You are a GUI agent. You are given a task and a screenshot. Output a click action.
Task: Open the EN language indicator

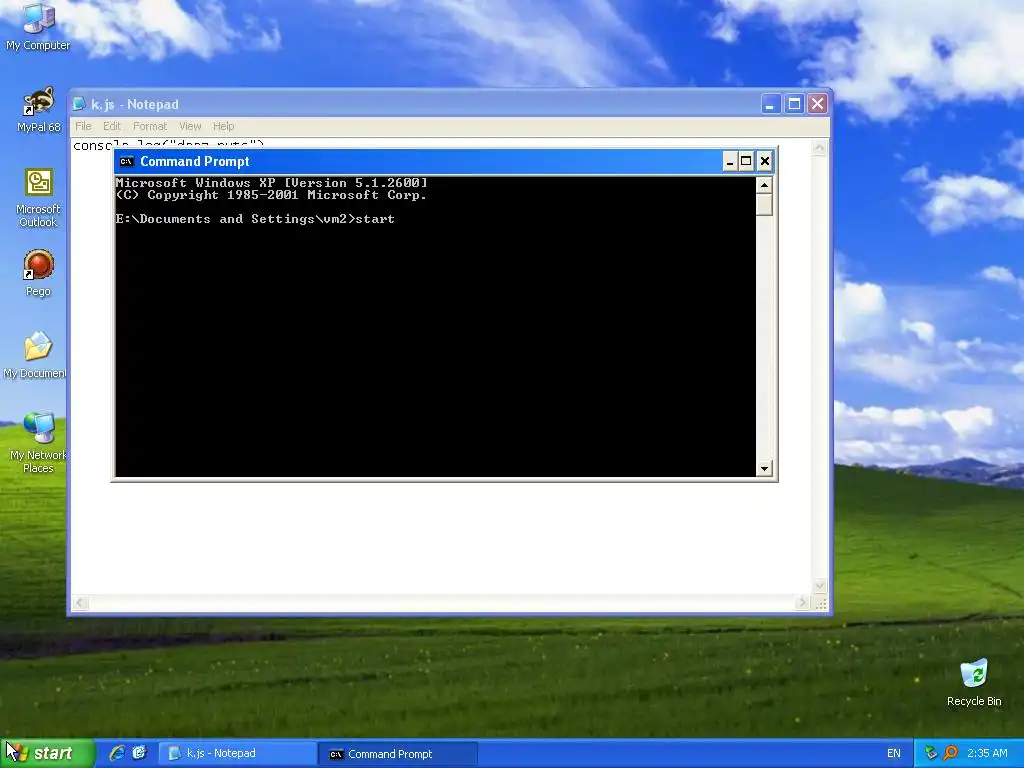point(893,753)
